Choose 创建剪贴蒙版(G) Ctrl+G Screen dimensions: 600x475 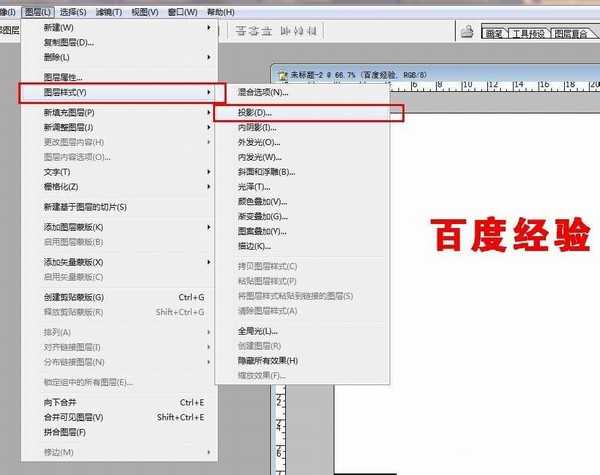pos(119,297)
